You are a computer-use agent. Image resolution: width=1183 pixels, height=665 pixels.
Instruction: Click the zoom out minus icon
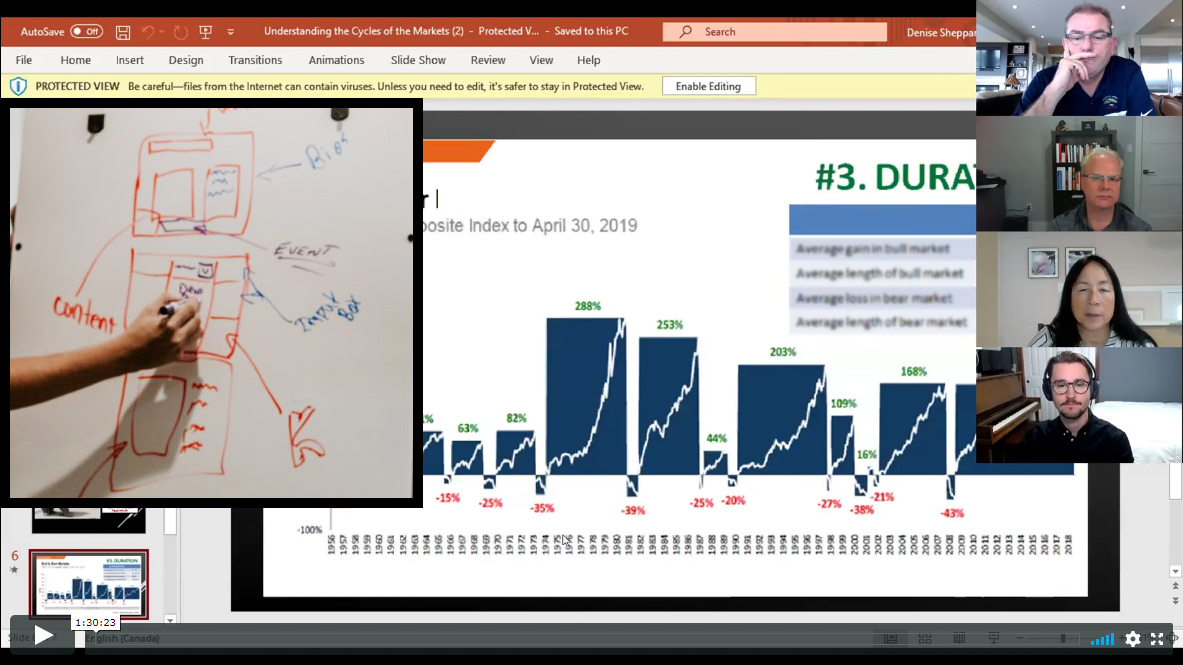pos(1020,639)
